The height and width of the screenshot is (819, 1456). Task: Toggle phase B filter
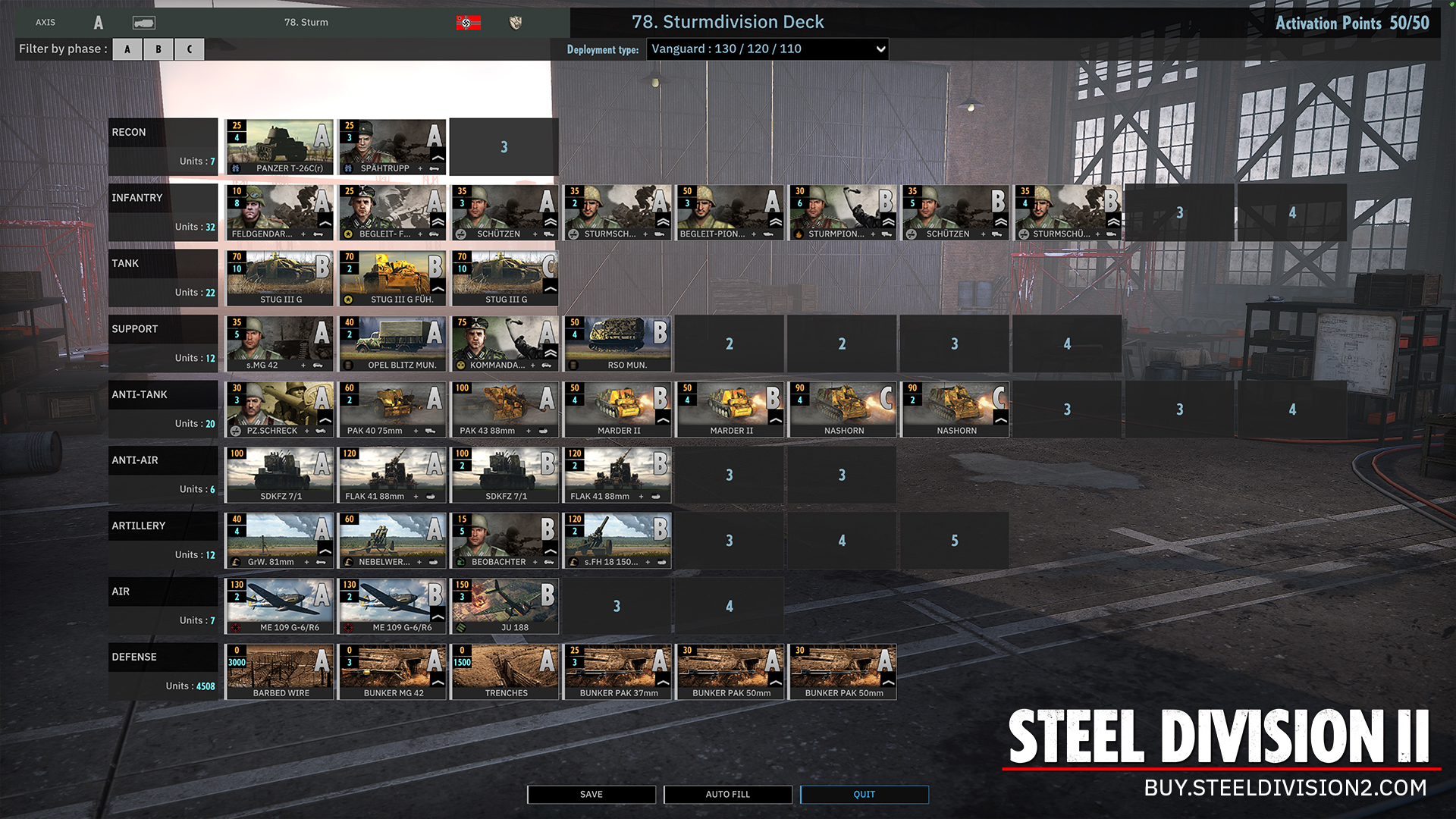click(x=158, y=49)
